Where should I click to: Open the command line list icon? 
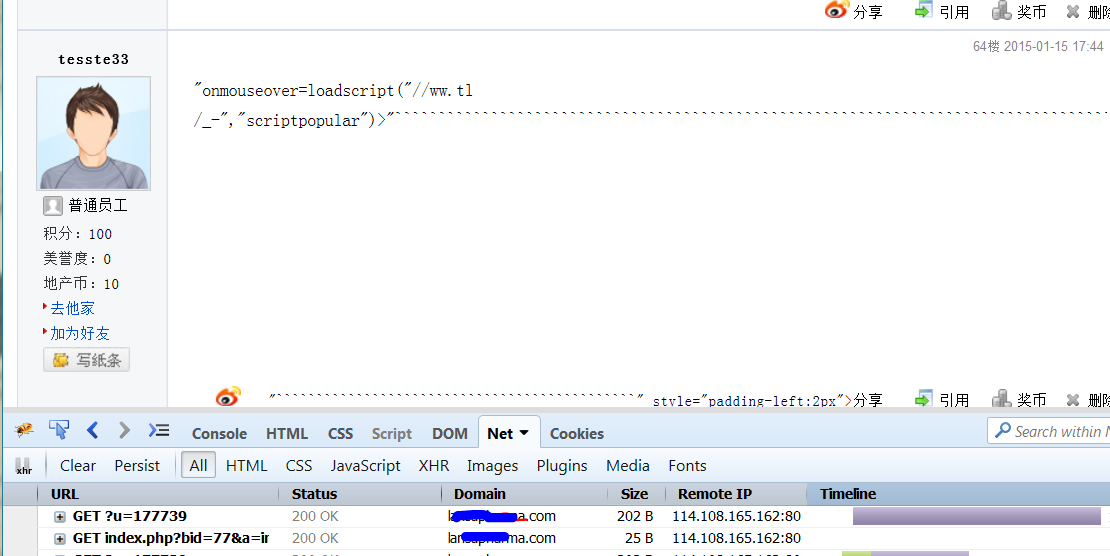coord(159,429)
